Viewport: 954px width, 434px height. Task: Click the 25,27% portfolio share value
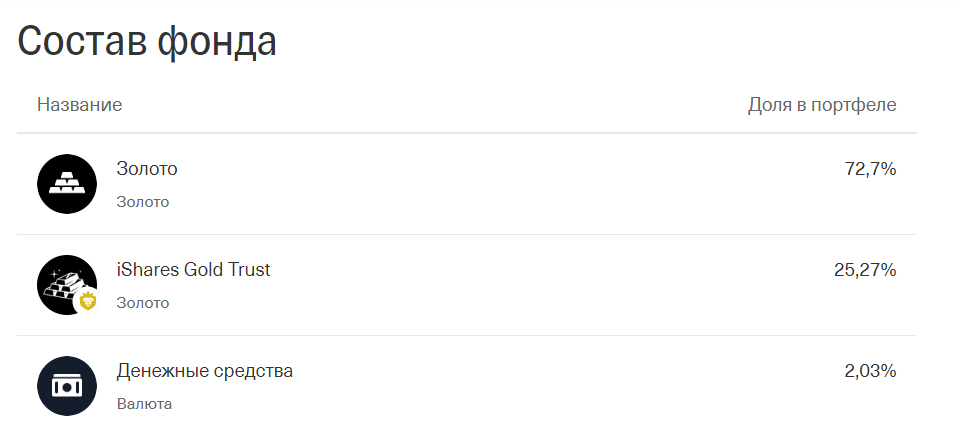[865, 270]
